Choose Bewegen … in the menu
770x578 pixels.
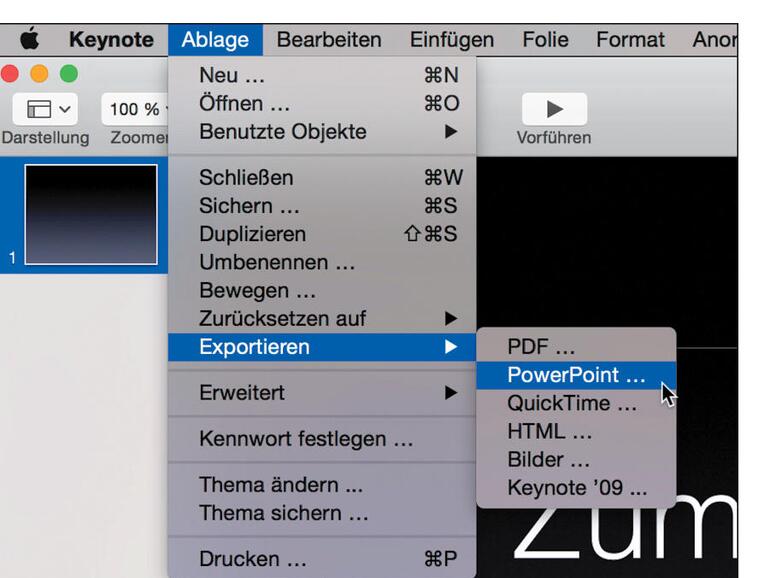click(322, 290)
